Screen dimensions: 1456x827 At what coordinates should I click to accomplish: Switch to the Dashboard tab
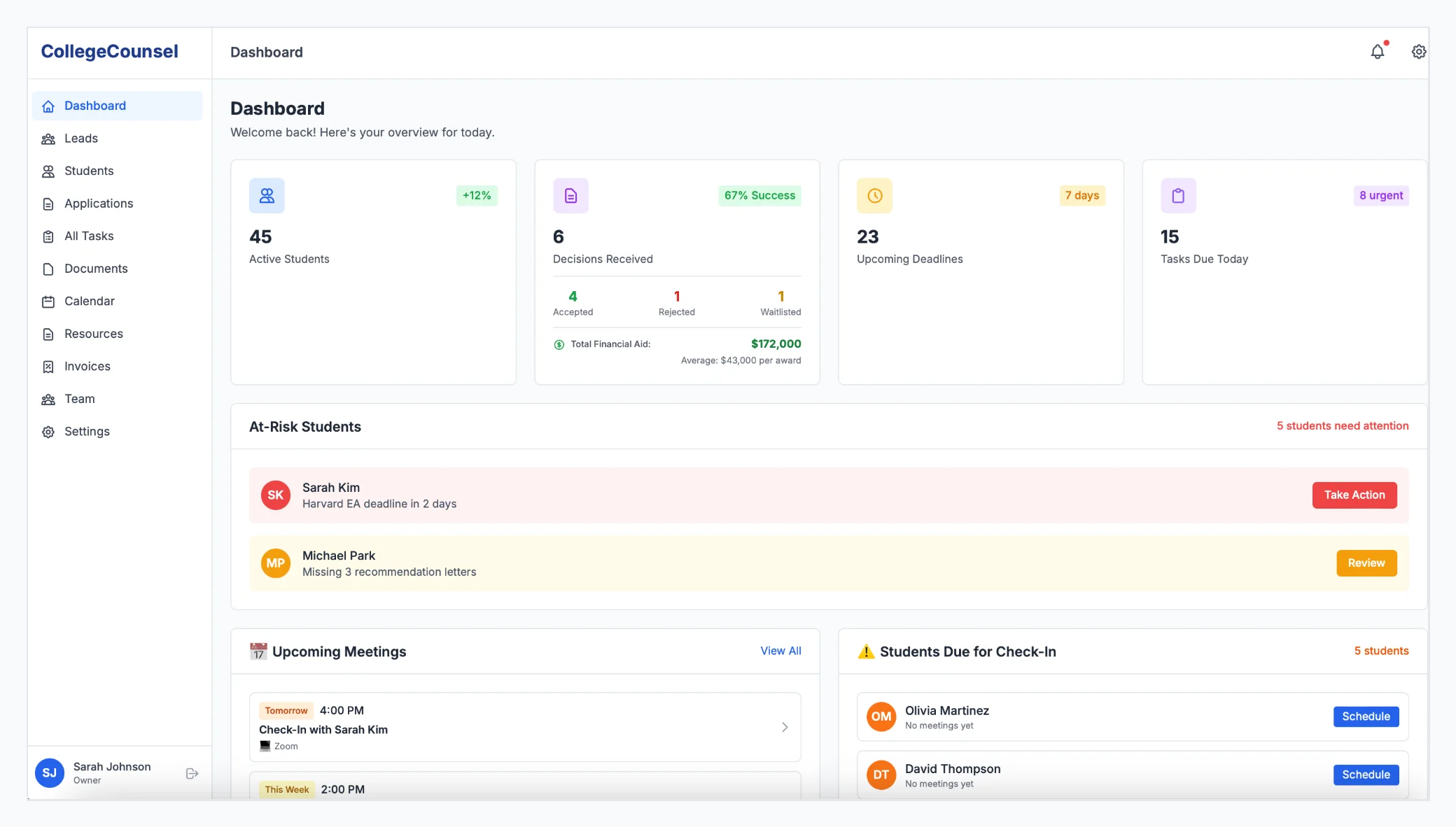[x=95, y=106]
